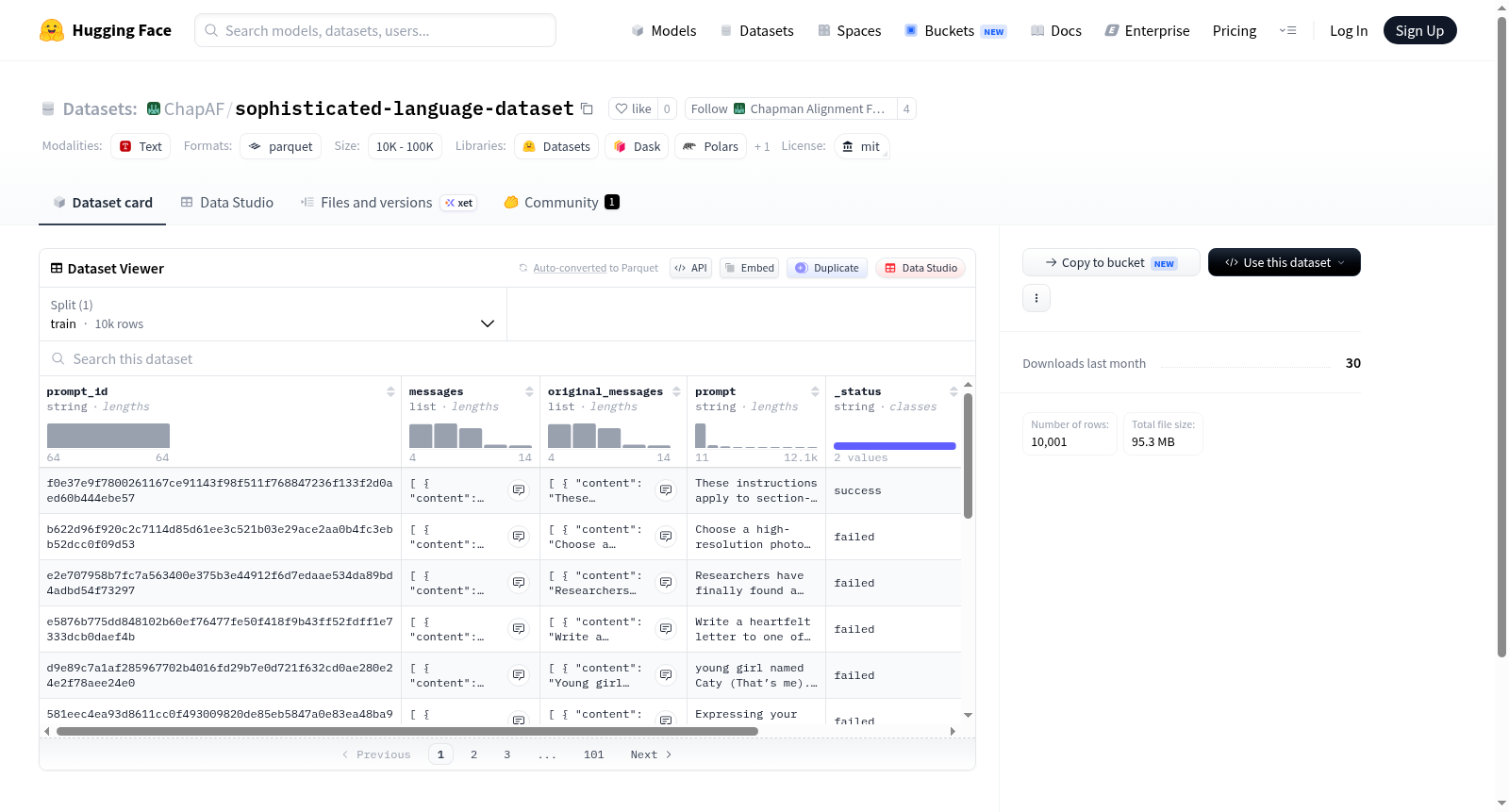This screenshot has width=1509, height=812.
Task: Click the _status classes distribution bar
Action: [894, 445]
